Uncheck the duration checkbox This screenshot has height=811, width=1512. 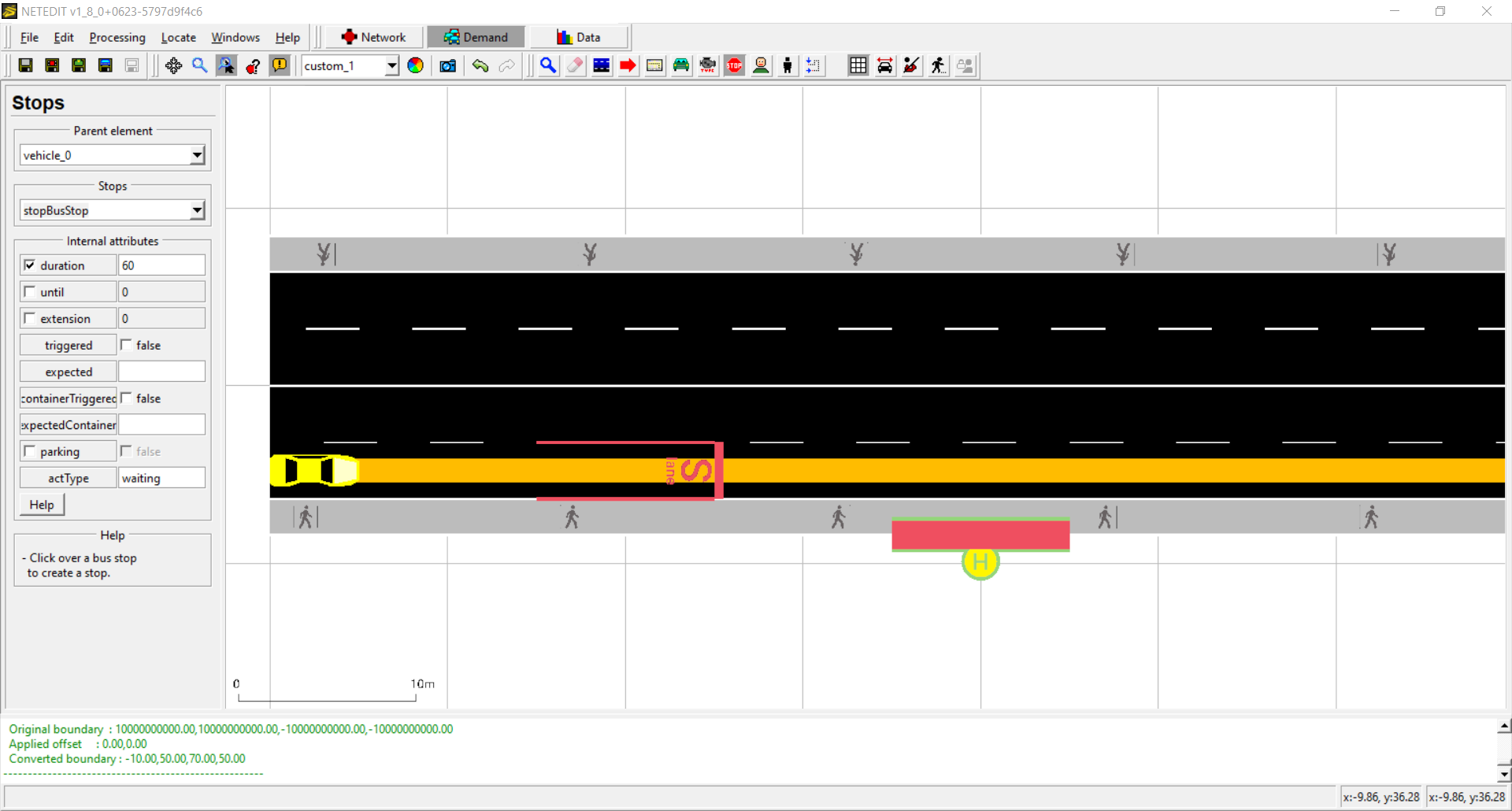pyautogui.click(x=30, y=265)
